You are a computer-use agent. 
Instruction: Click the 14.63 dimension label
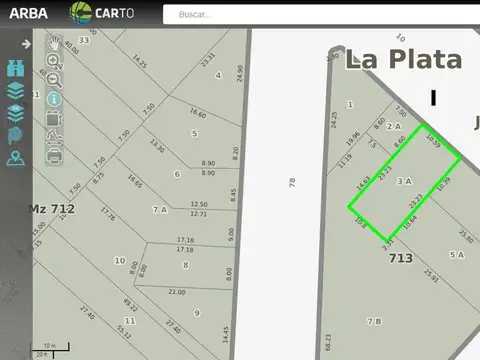[363, 183]
